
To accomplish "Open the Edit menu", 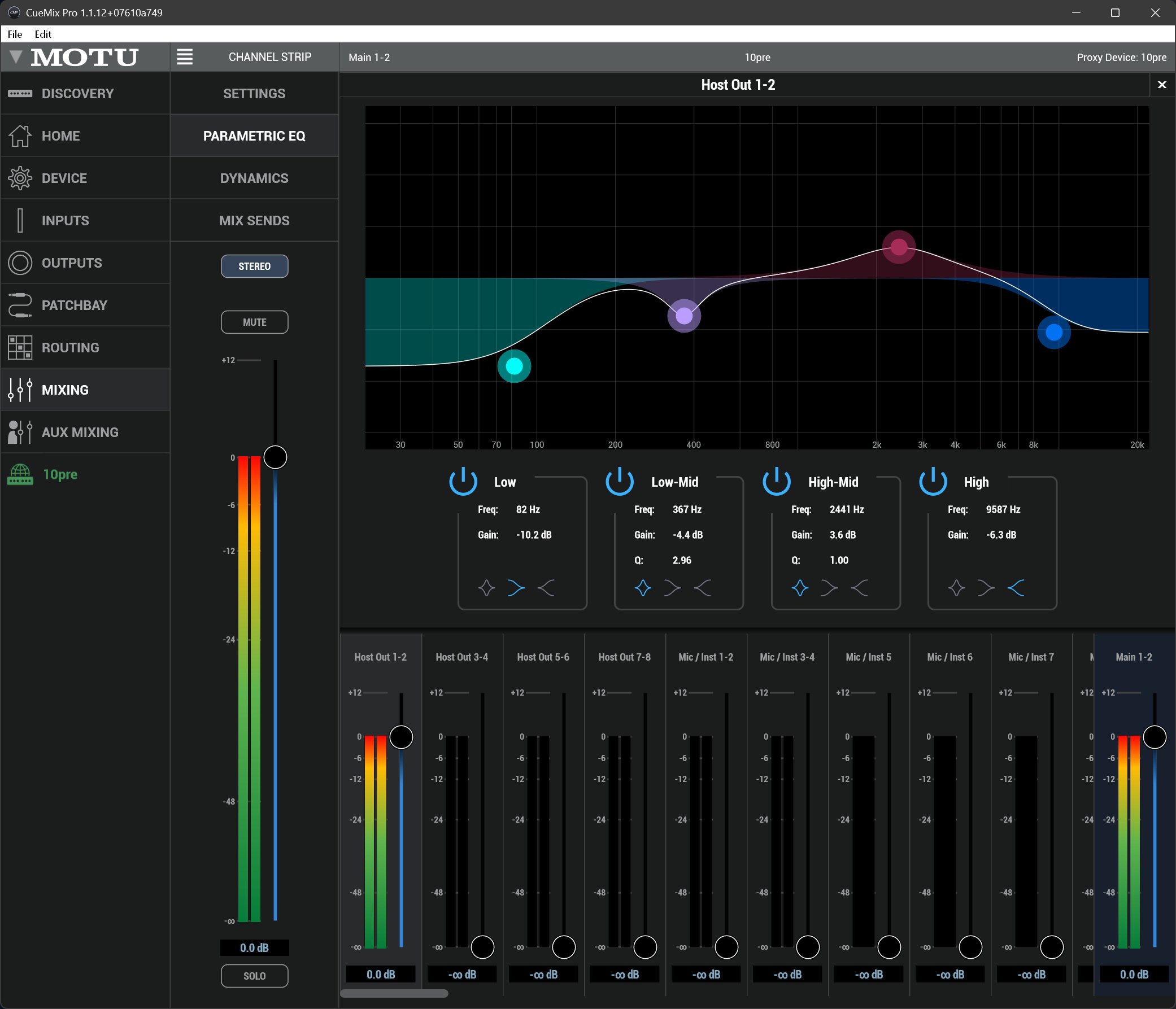I will (42, 34).
